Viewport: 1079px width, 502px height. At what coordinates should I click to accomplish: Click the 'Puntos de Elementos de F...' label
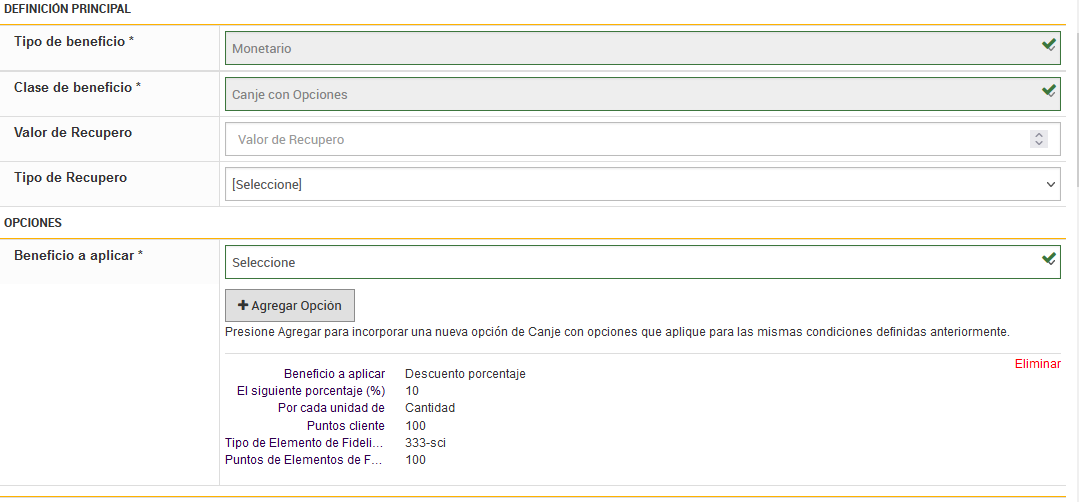click(303, 460)
